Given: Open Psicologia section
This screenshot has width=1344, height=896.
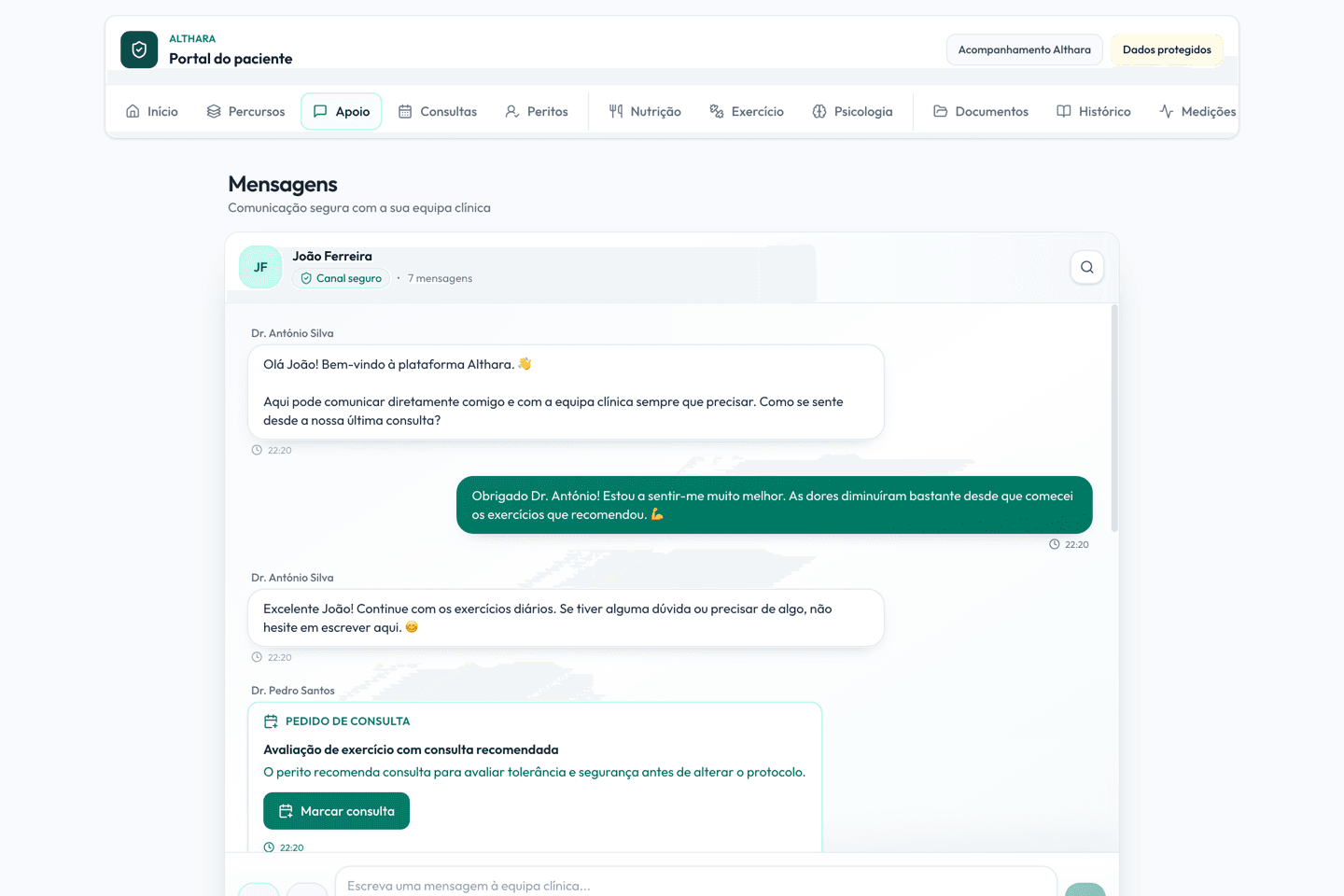Looking at the screenshot, I should (x=853, y=111).
